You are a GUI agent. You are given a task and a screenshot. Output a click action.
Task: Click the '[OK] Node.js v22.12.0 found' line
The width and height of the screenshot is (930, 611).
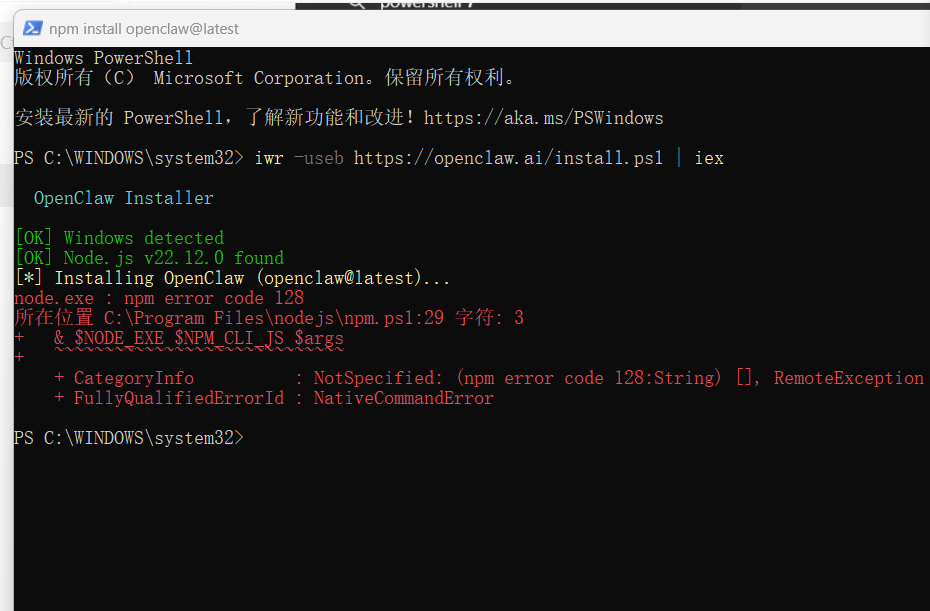click(x=149, y=258)
